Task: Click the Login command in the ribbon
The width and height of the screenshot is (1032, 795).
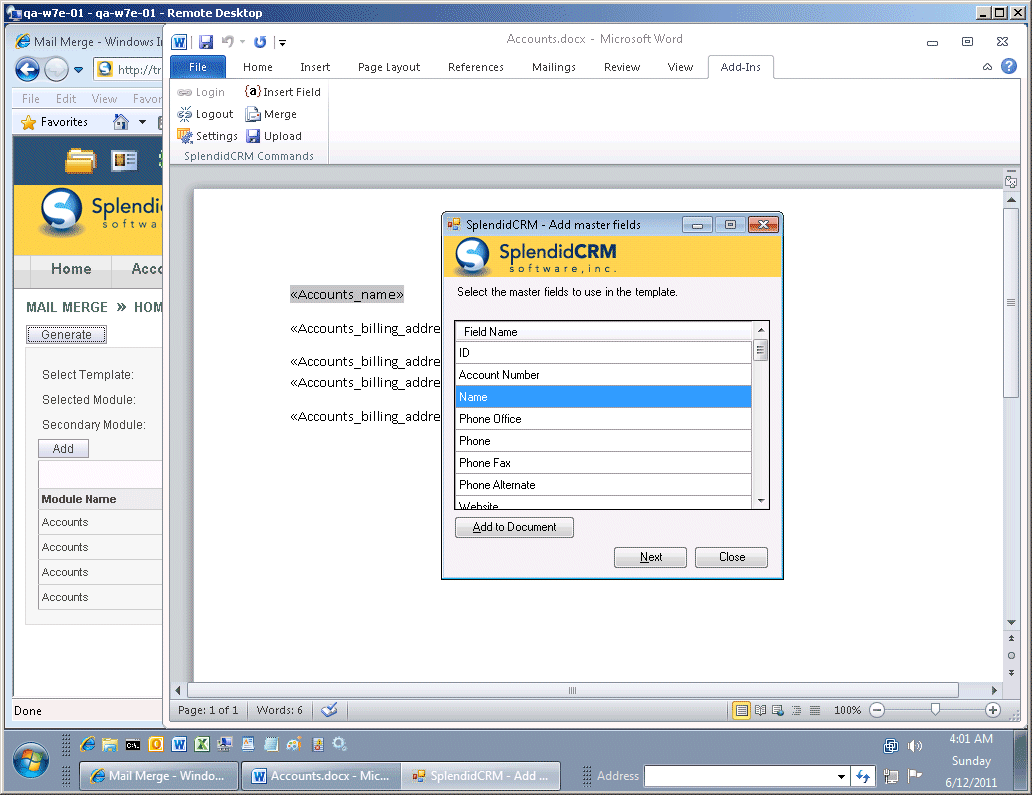Action: [201, 92]
